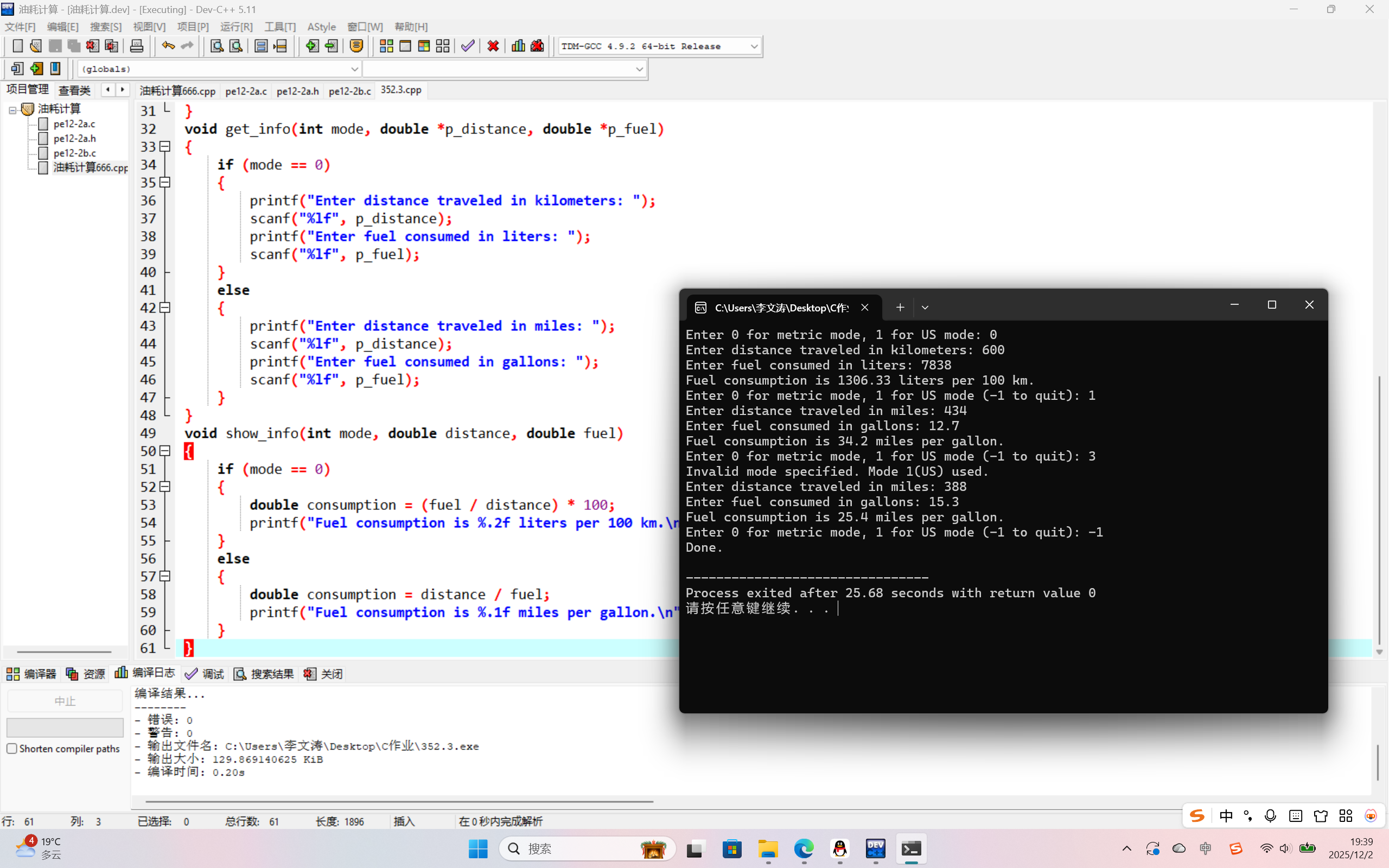Collapse code fold at line 33
The width and height of the screenshot is (1389, 868).
click(165, 146)
